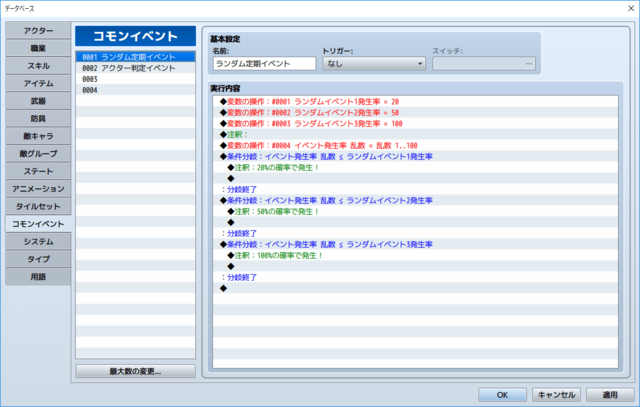Select empty common event 0004
The width and height of the screenshot is (640, 407).
135,90
